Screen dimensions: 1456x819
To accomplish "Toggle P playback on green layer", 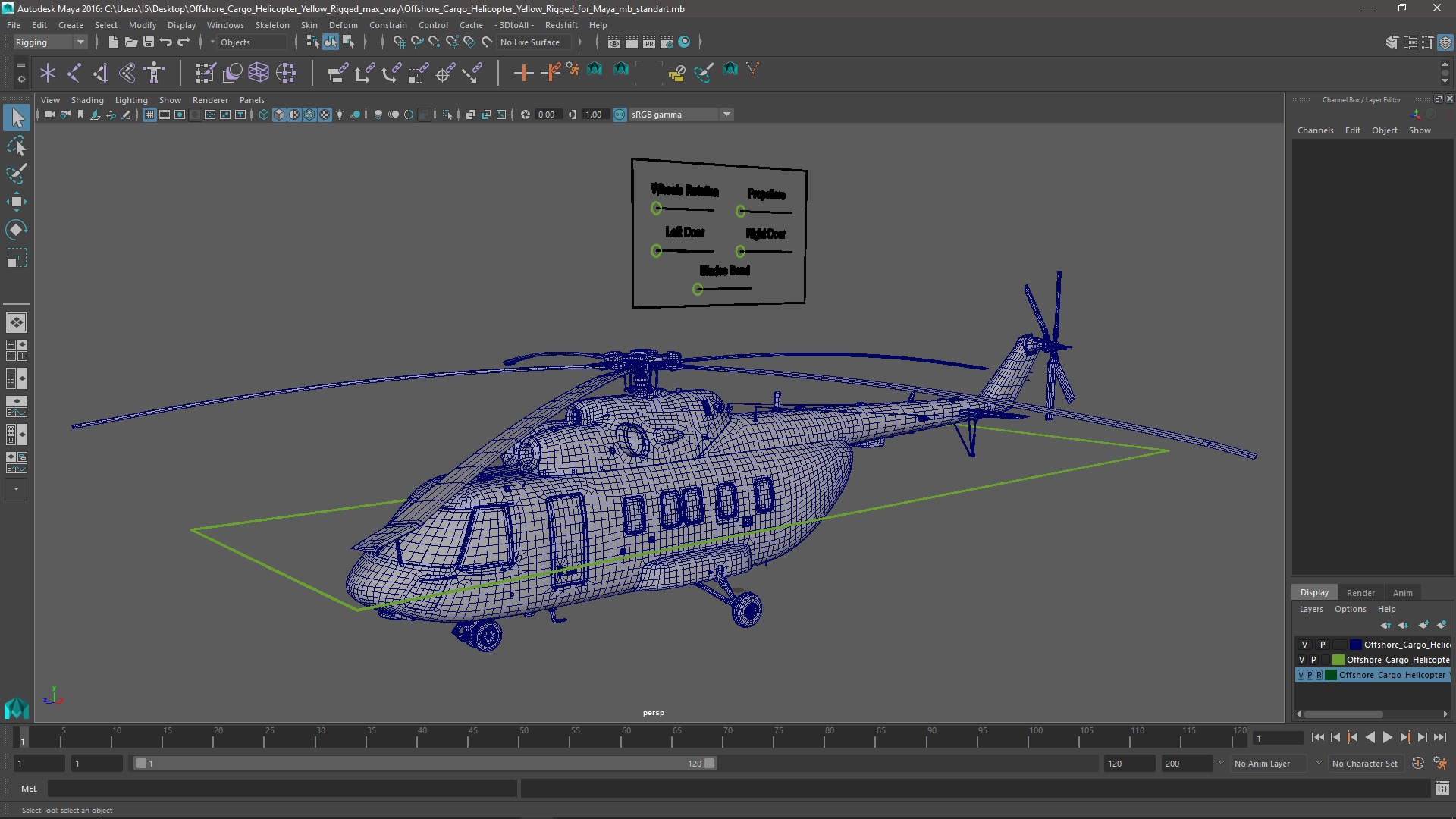I will (x=1313, y=660).
